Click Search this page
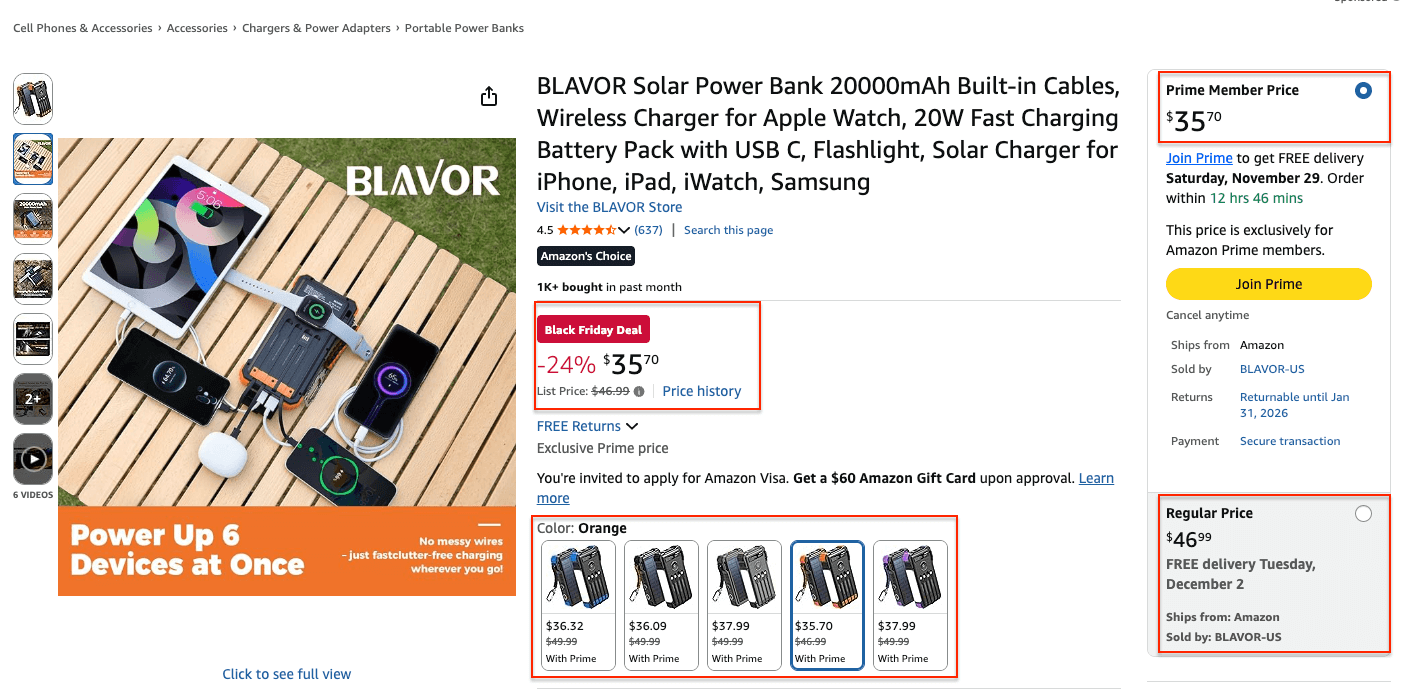Screen dimensions: 1403x689 pyautogui.click(x=728, y=229)
